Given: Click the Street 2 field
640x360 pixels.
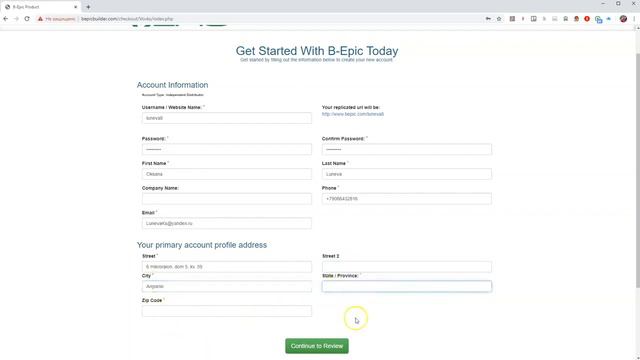Looking at the screenshot, I should tap(407, 267).
